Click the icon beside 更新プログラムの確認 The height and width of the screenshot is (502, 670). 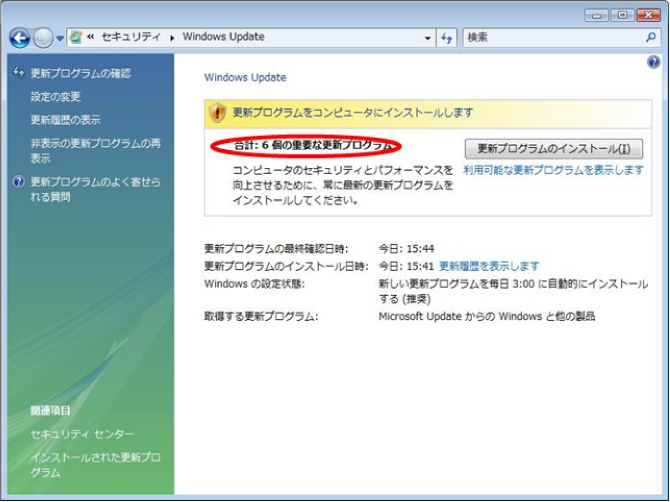(18, 73)
